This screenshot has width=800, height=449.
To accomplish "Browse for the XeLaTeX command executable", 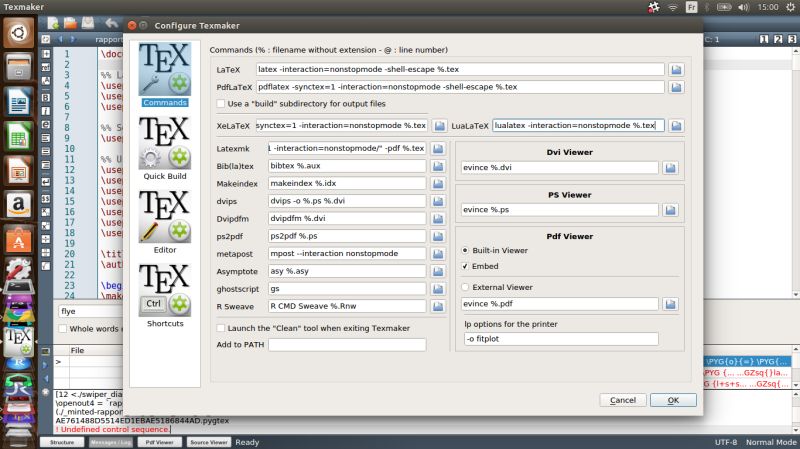I will click(439, 126).
